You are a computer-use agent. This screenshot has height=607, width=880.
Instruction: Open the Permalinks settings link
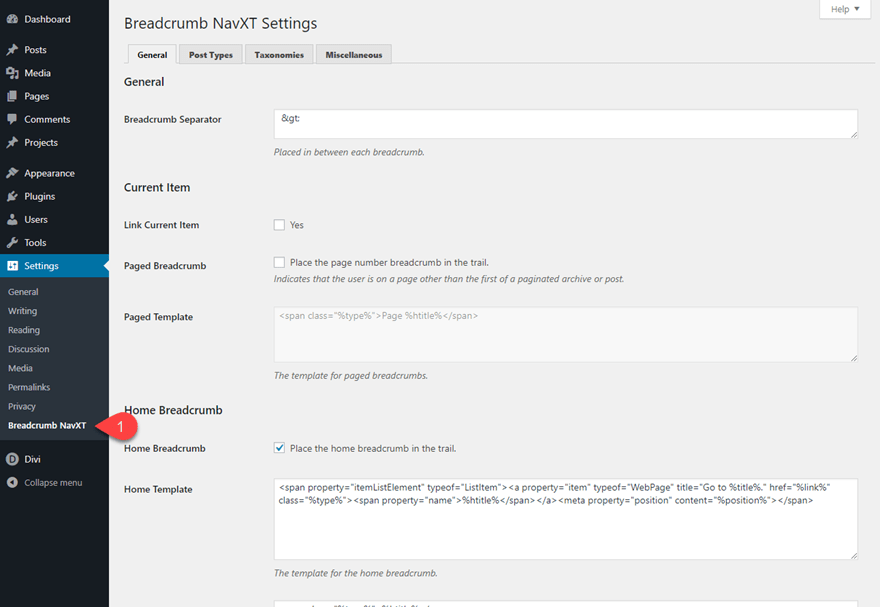point(29,387)
